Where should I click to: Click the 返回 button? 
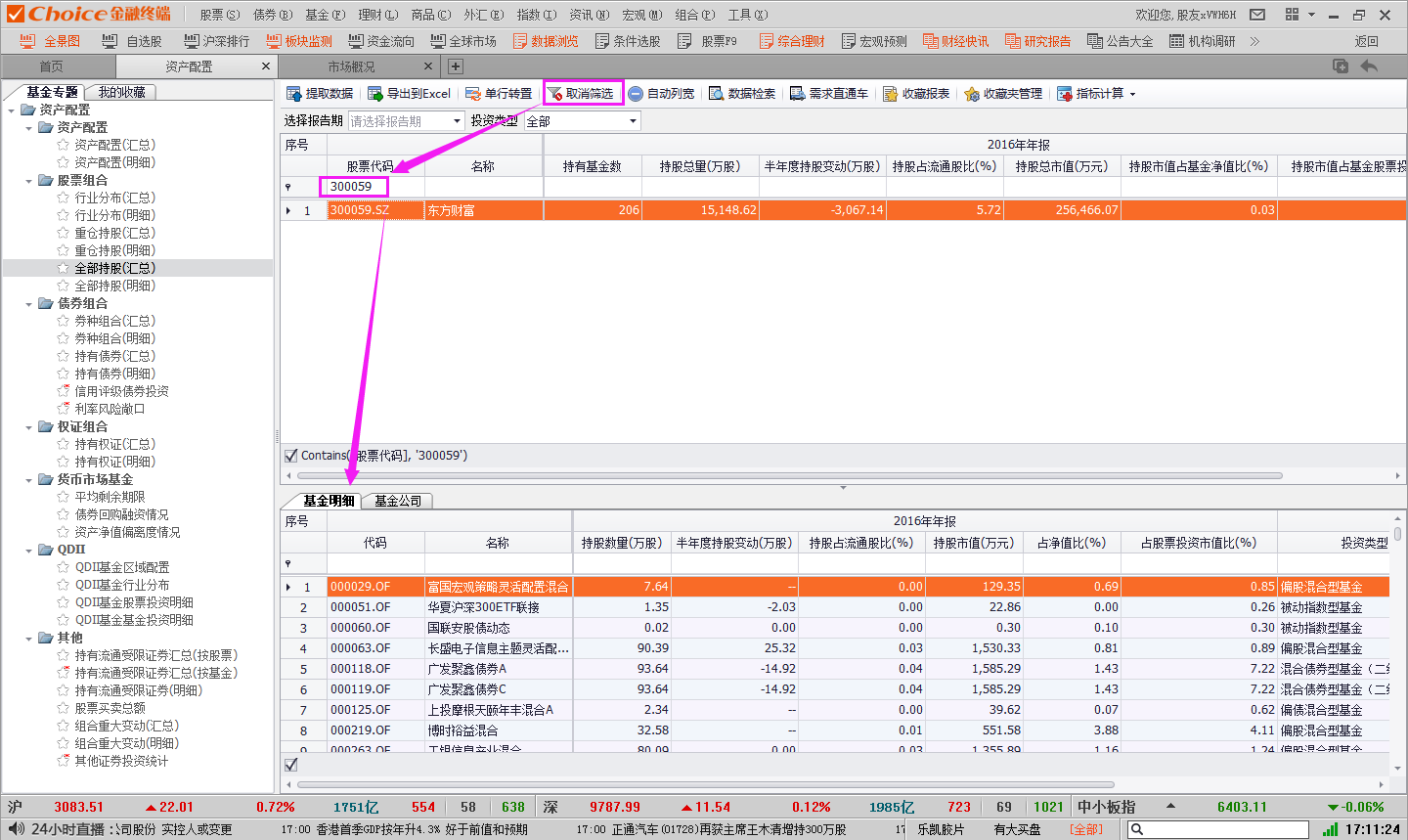(x=1366, y=41)
